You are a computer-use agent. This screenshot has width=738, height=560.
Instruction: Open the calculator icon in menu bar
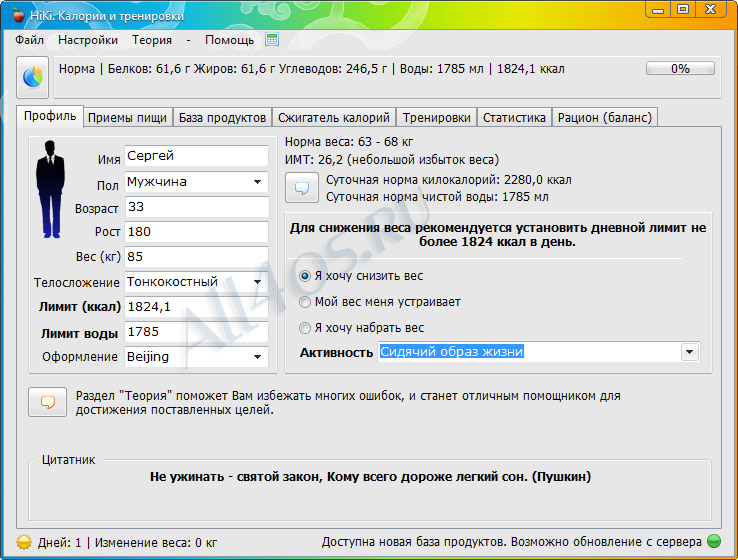click(272, 40)
